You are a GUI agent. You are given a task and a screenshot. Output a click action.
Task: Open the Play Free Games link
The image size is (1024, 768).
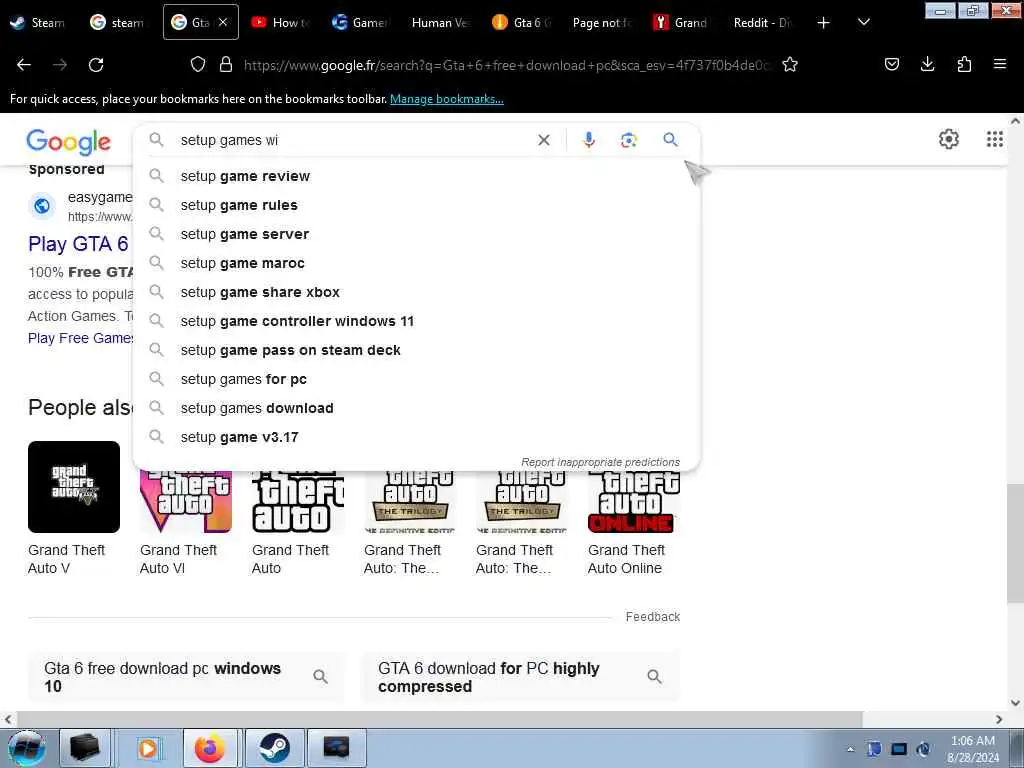tap(80, 338)
